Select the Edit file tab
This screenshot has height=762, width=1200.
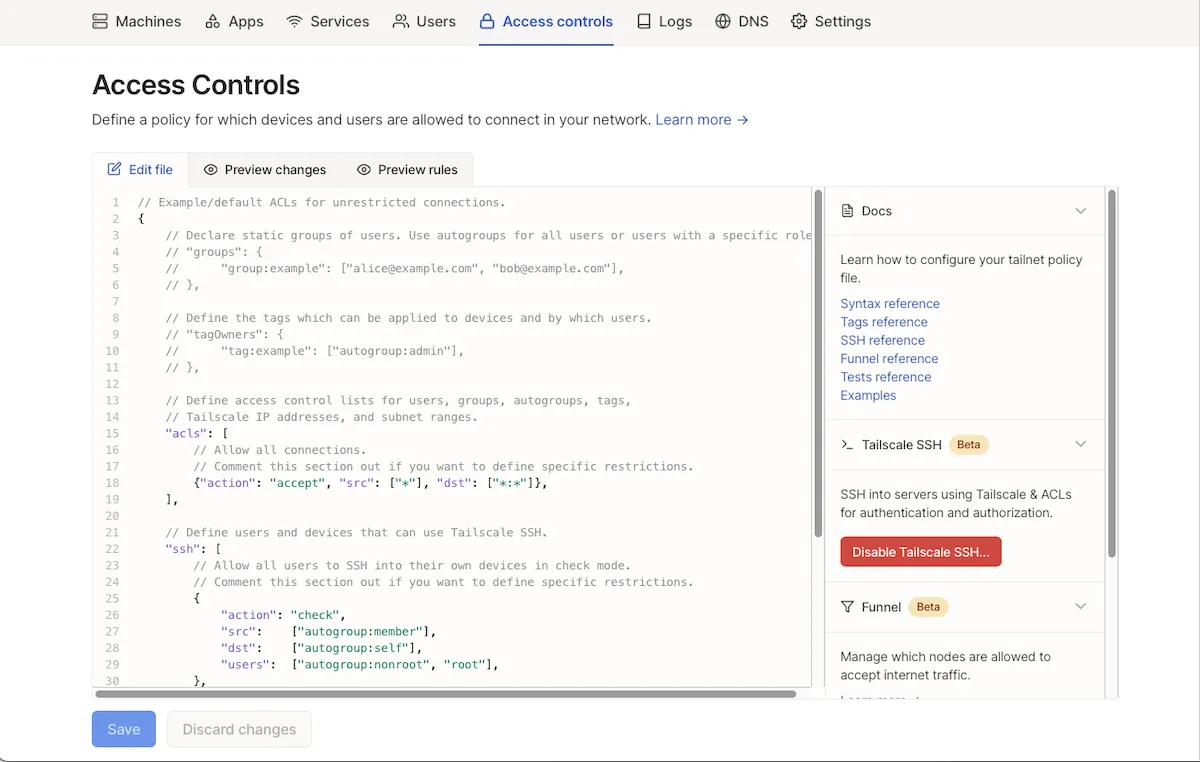tap(140, 170)
